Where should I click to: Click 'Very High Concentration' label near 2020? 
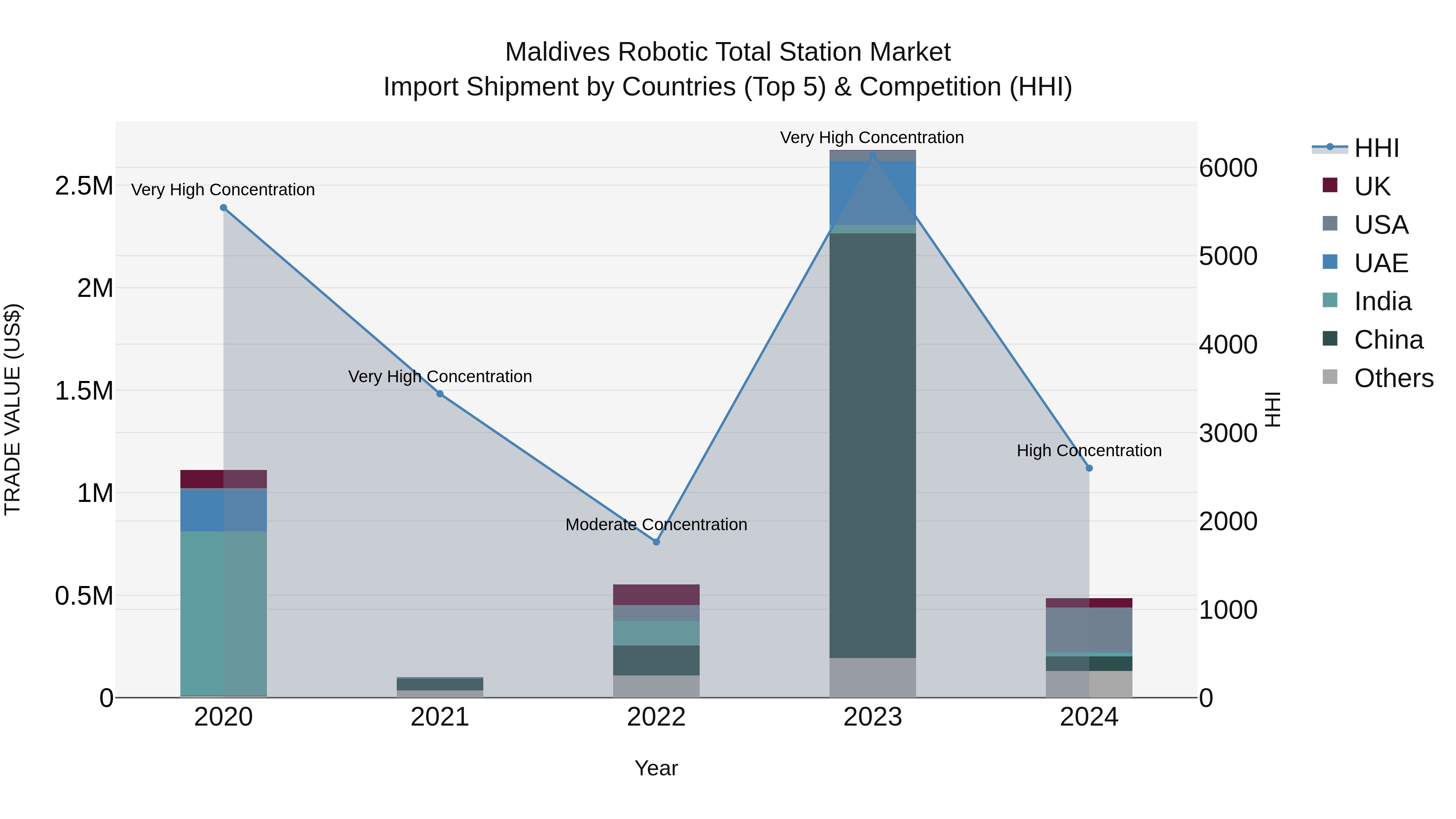tap(223, 190)
